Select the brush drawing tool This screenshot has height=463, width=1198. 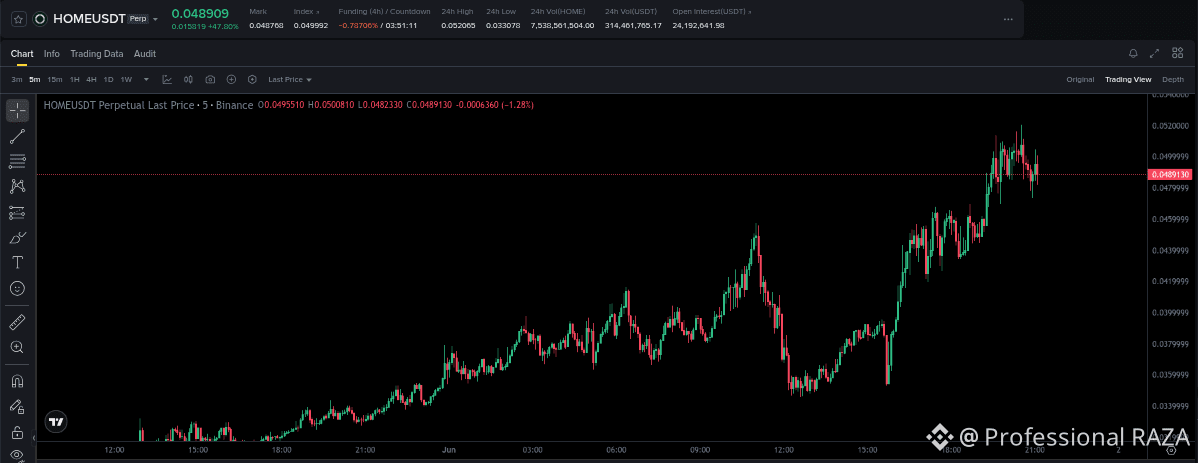[x=18, y=238]
